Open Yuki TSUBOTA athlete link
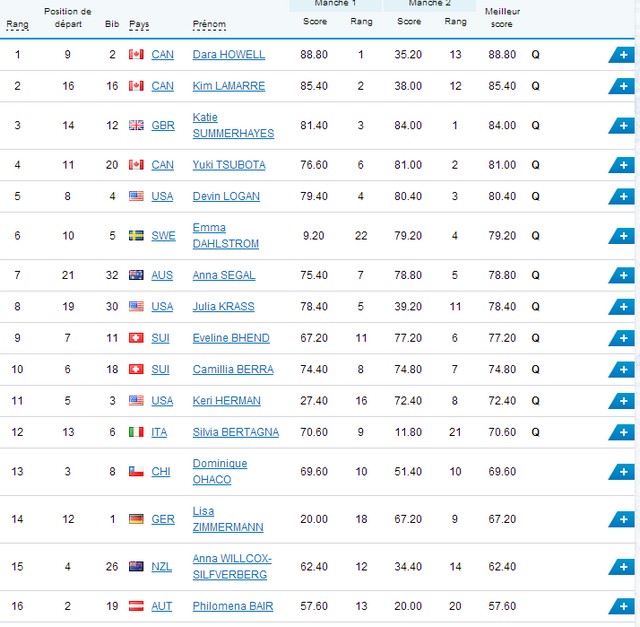Screen dimensions: 640x627 coord(229,165)
